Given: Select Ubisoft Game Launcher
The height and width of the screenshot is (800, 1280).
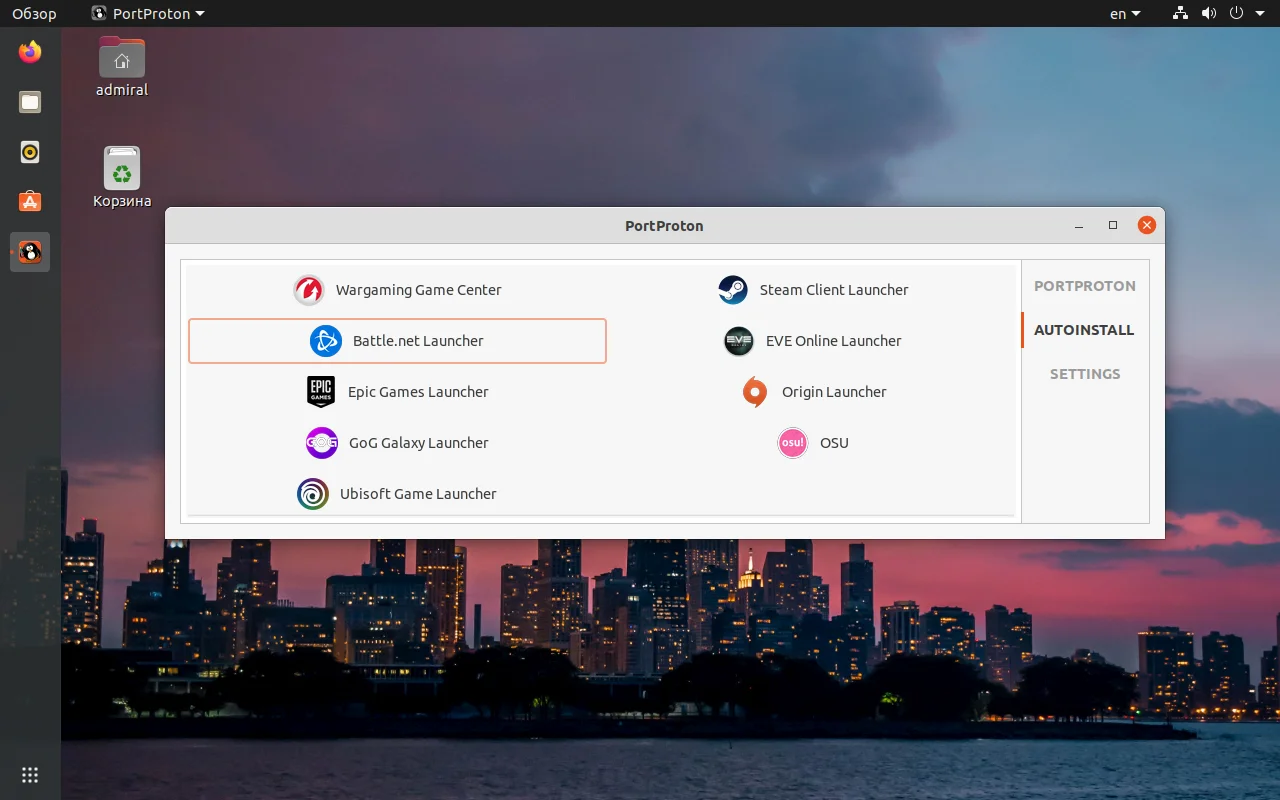Looking at the screenshot, I should pos(397,494).
